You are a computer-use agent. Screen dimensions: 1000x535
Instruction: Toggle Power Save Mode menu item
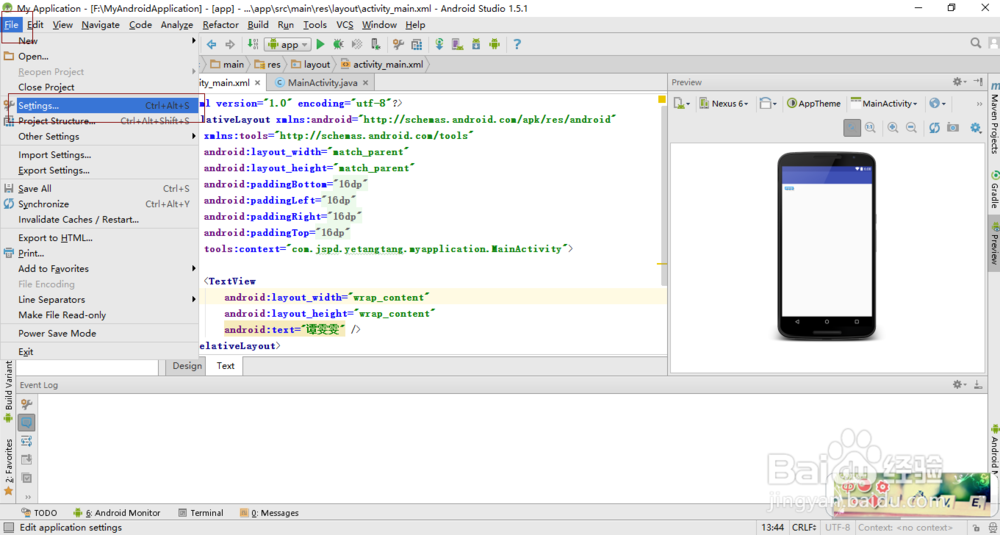99,333
